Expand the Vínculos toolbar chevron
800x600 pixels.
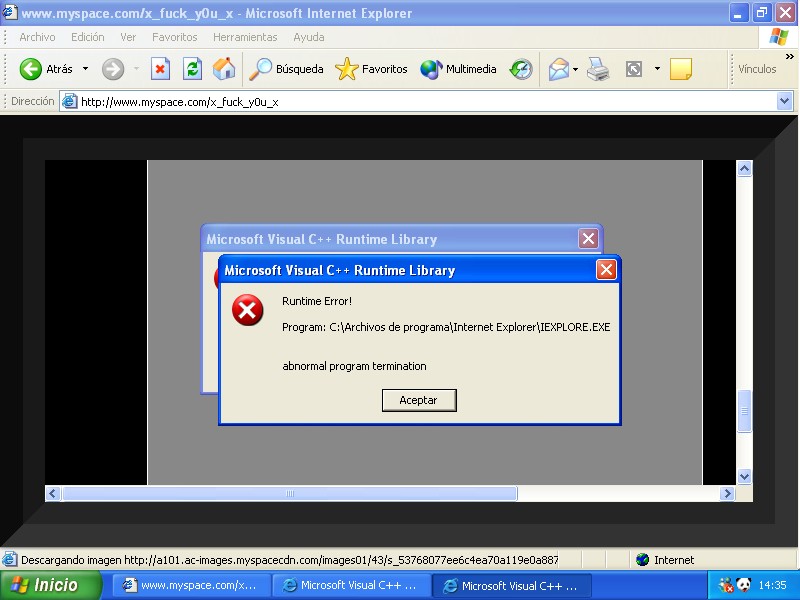[790, 56]
